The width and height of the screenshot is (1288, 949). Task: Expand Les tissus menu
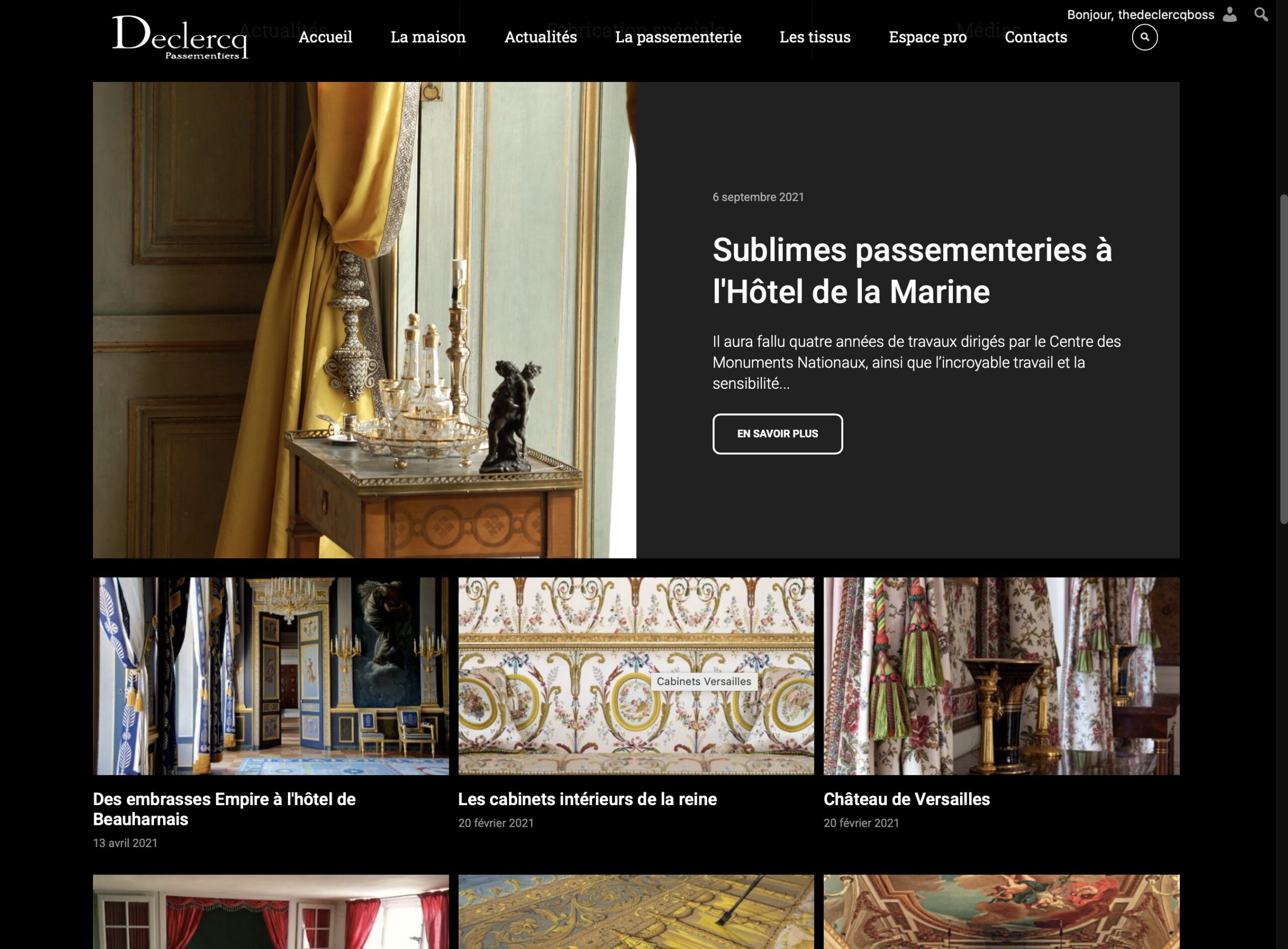pyautogui.click(x=815, y=37)
